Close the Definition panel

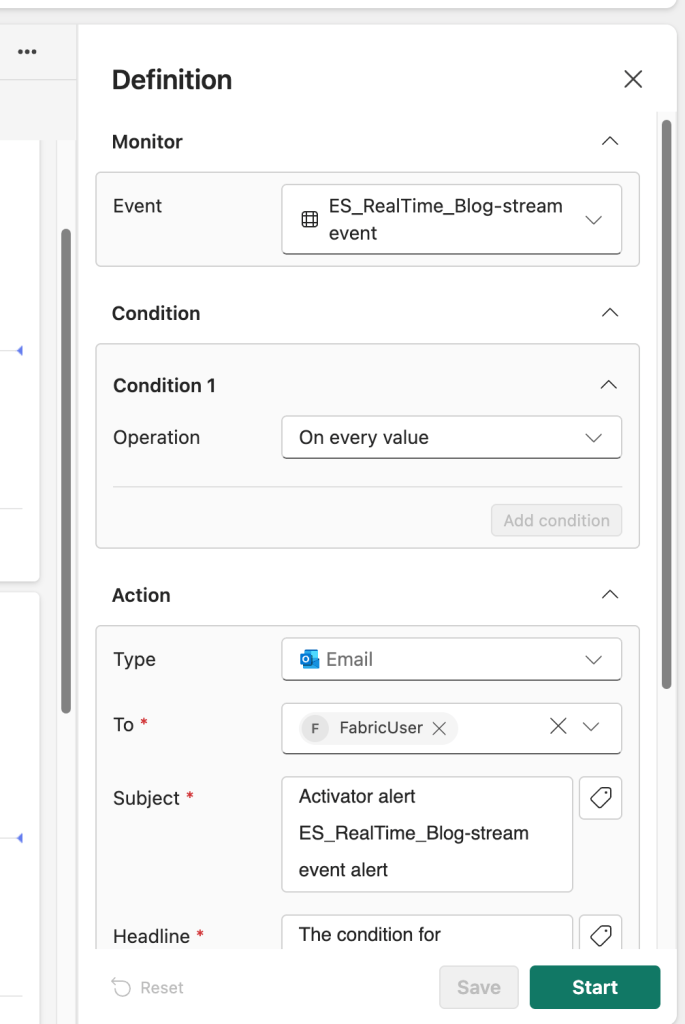pos(633,80)
